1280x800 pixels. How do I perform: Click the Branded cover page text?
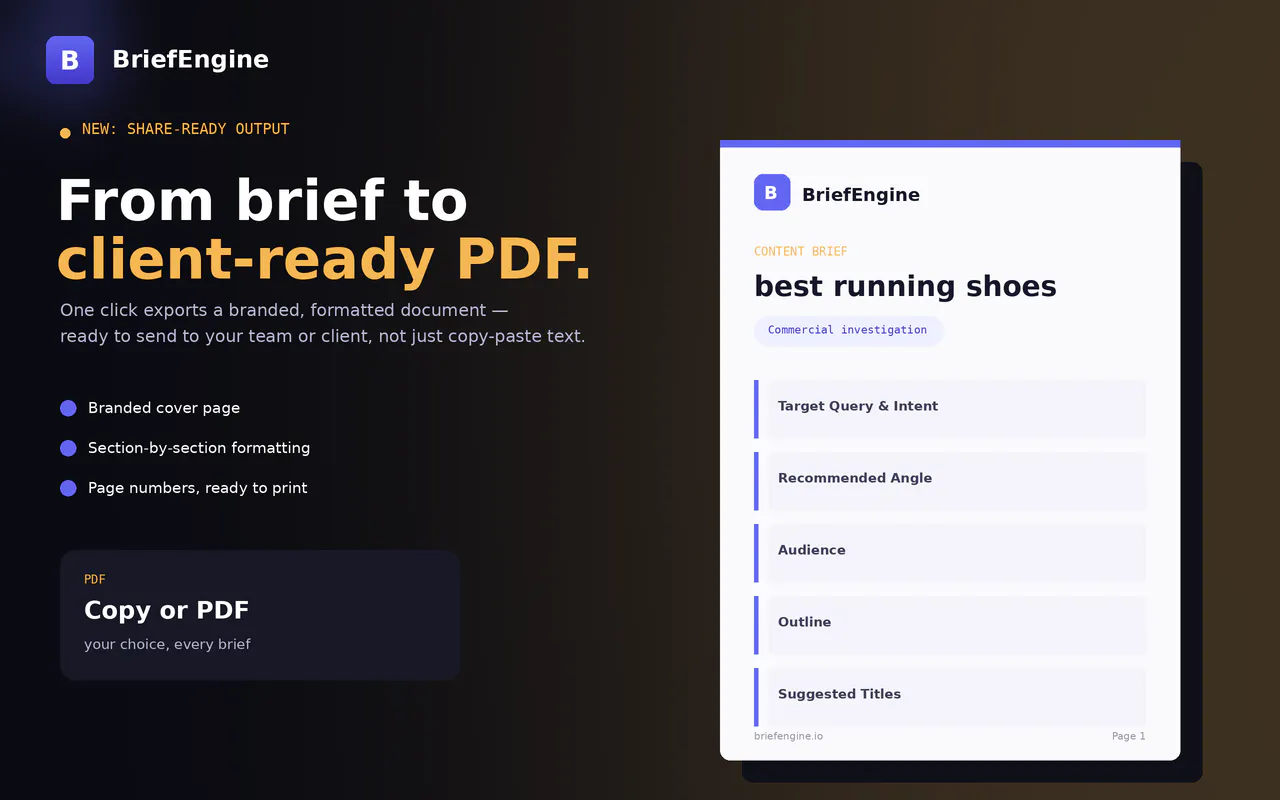[164, 408]
